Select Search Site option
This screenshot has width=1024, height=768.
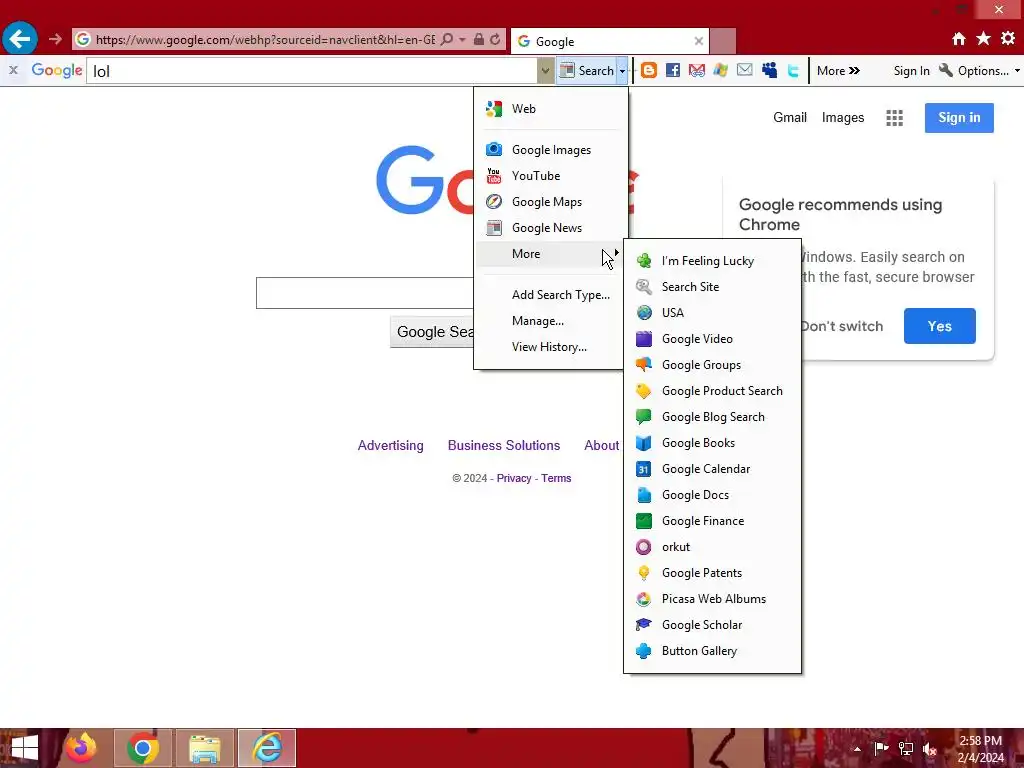[712, 287]
